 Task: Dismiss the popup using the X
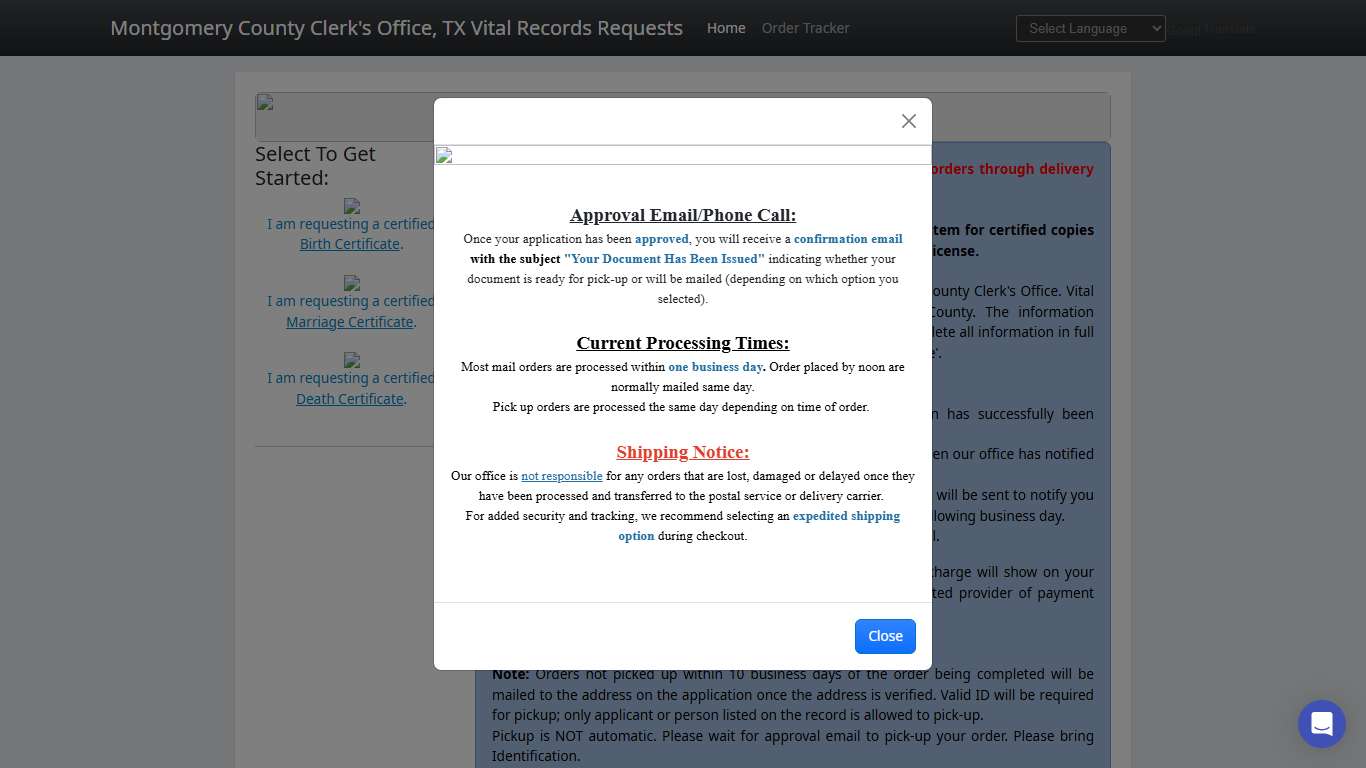coord(908,121)
